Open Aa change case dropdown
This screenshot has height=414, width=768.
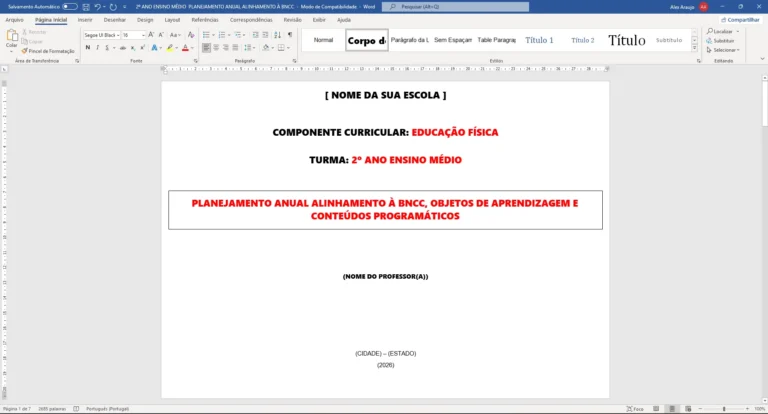click(175, 35)
